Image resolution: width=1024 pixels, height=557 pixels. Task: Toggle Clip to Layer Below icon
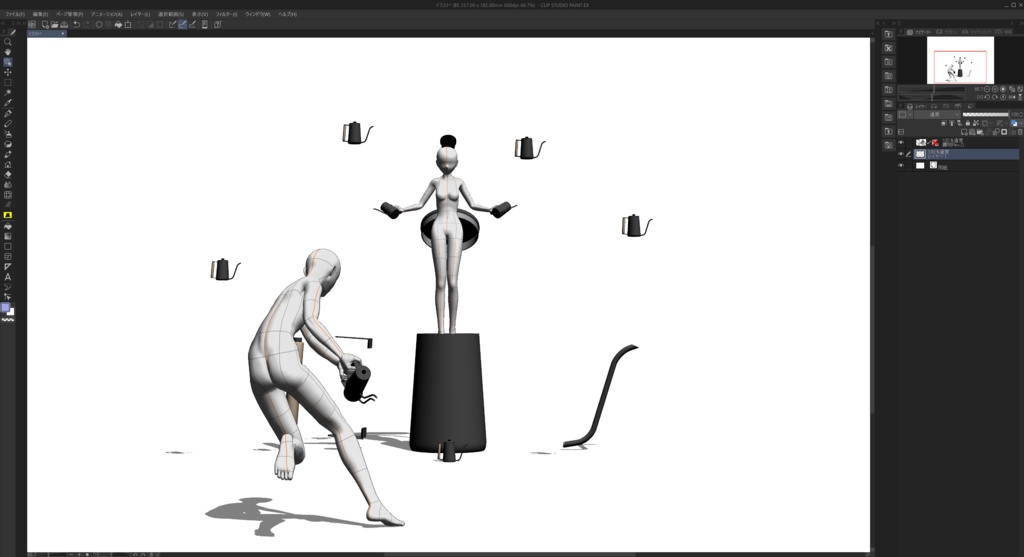click(x=944, y=123)
